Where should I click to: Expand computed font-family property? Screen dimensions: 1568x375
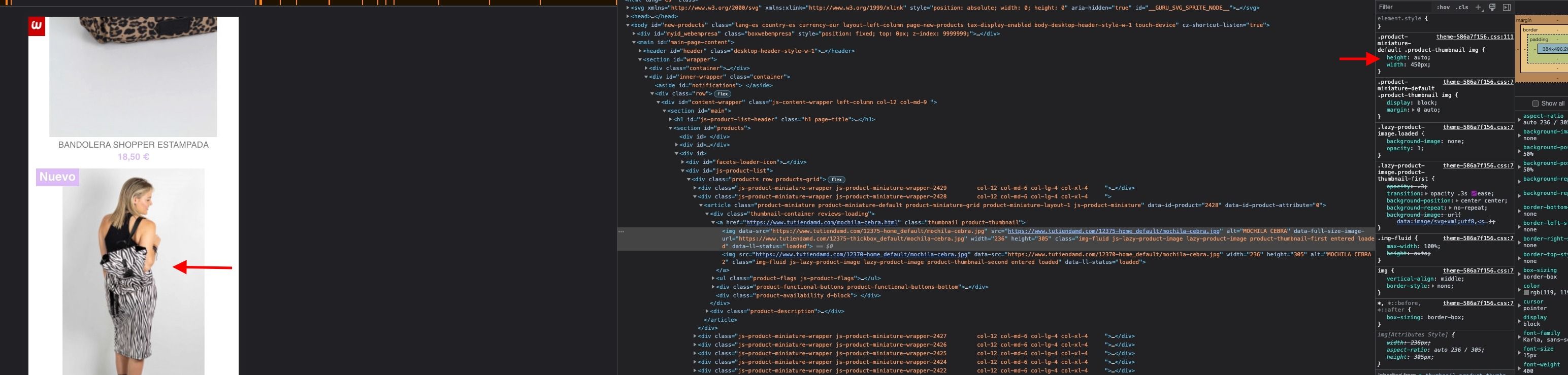pyautogui.click(x=1520, y=336)
